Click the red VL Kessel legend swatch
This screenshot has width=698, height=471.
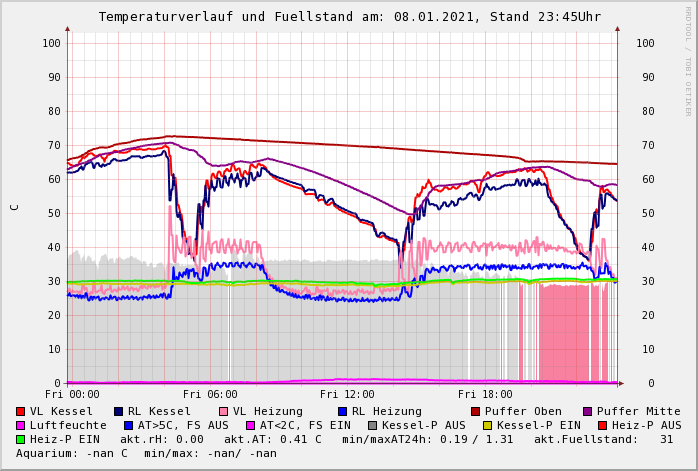coord(21,411)
